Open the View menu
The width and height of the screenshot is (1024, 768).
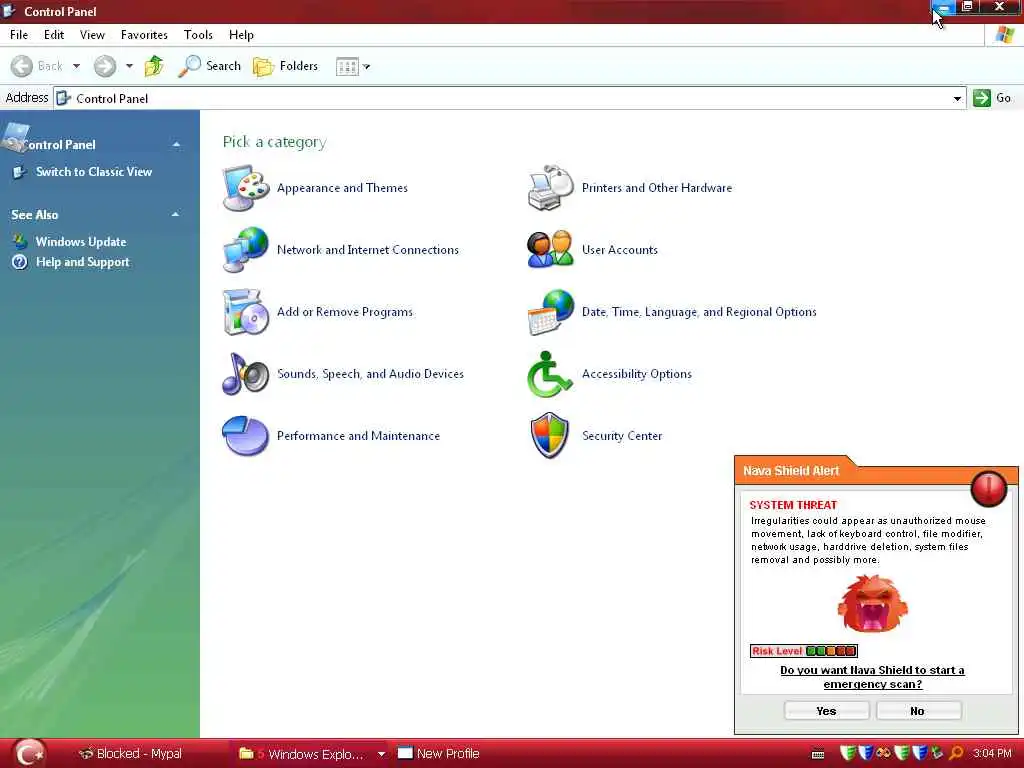[x=92, y=35]
